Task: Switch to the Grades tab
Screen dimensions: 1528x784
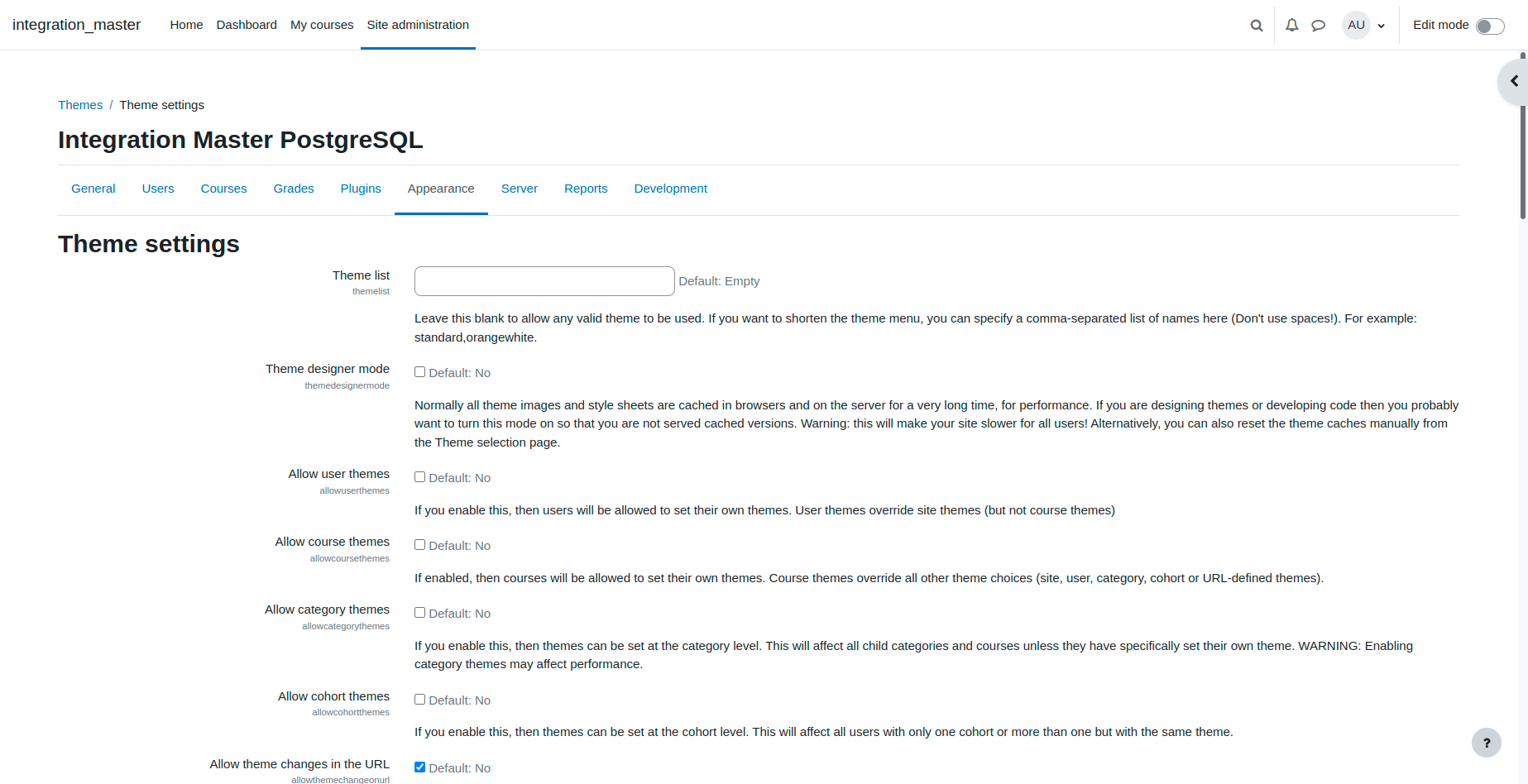Action: click(x=294, y=189)
